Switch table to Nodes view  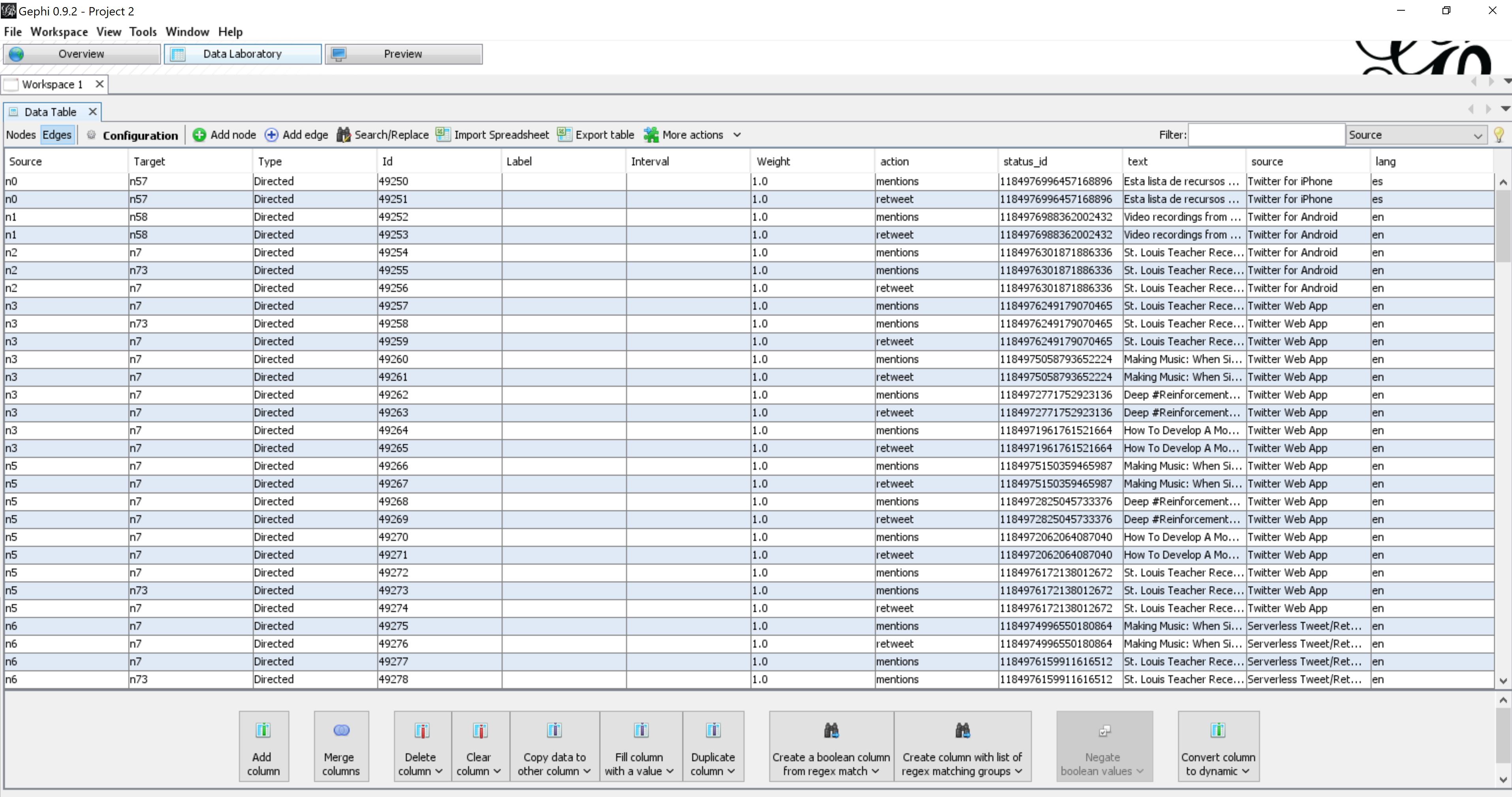point(21,135)
